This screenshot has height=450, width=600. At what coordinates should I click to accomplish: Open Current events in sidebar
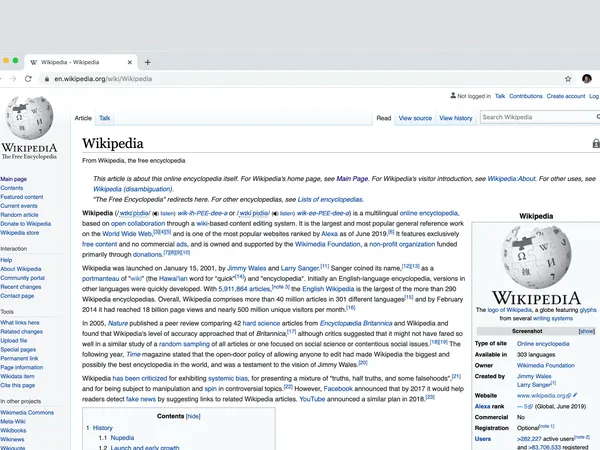coord(19,206)
